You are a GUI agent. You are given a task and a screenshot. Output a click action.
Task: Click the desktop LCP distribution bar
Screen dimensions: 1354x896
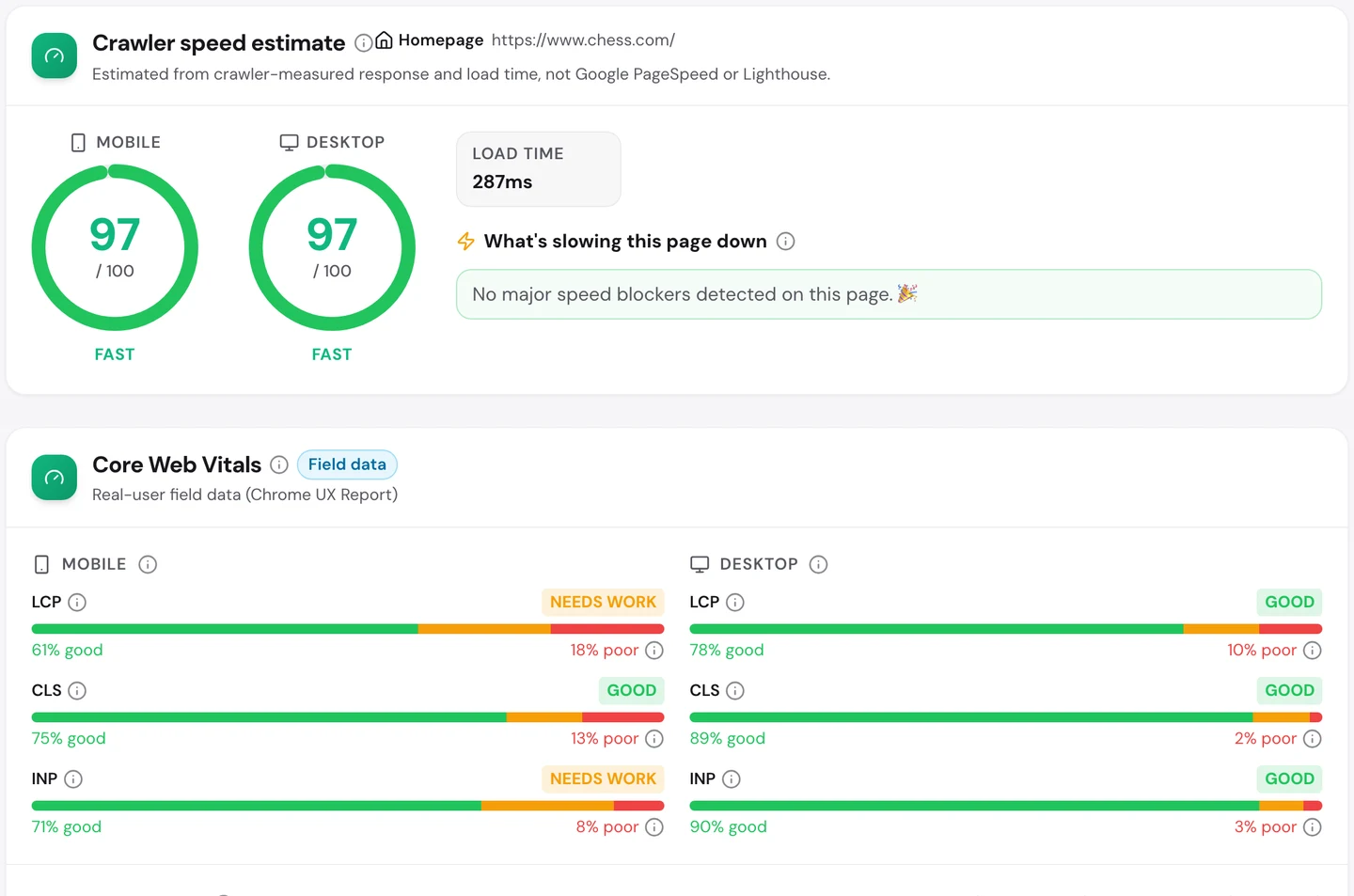[x=1006, y=629]
